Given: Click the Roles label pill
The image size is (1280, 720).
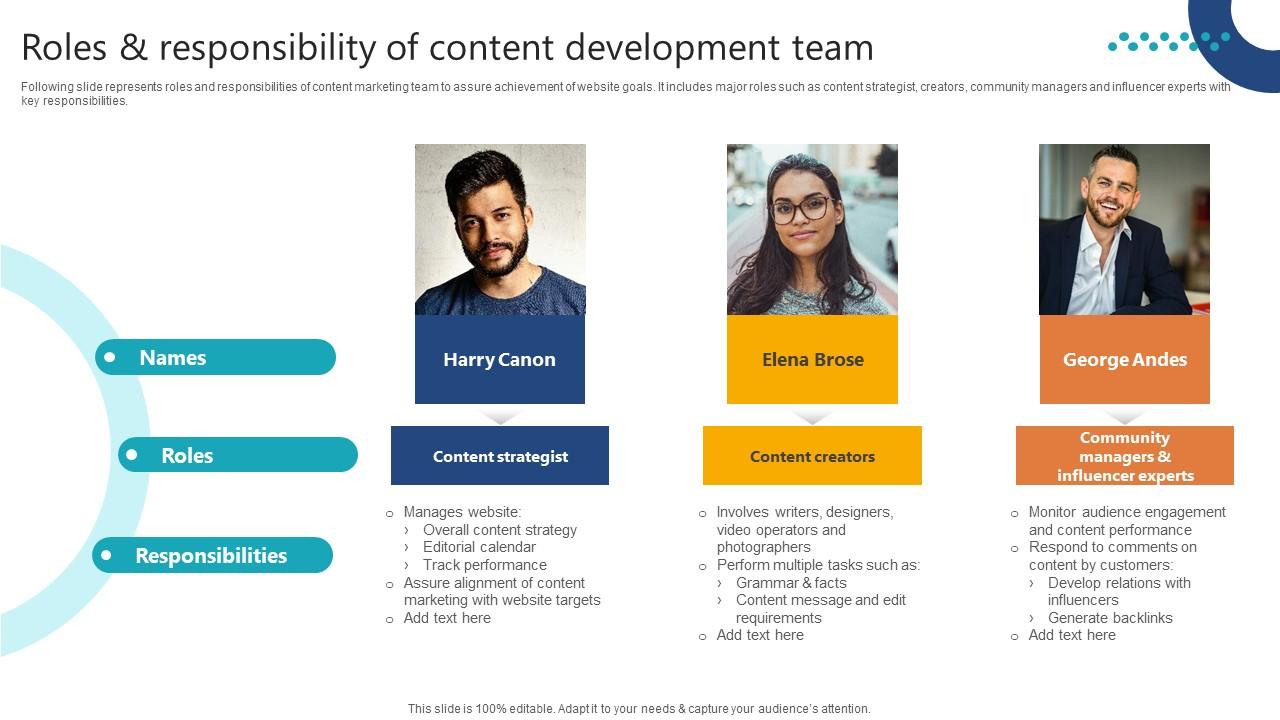Looking at the screenshot, I should (x=238, y=455).
